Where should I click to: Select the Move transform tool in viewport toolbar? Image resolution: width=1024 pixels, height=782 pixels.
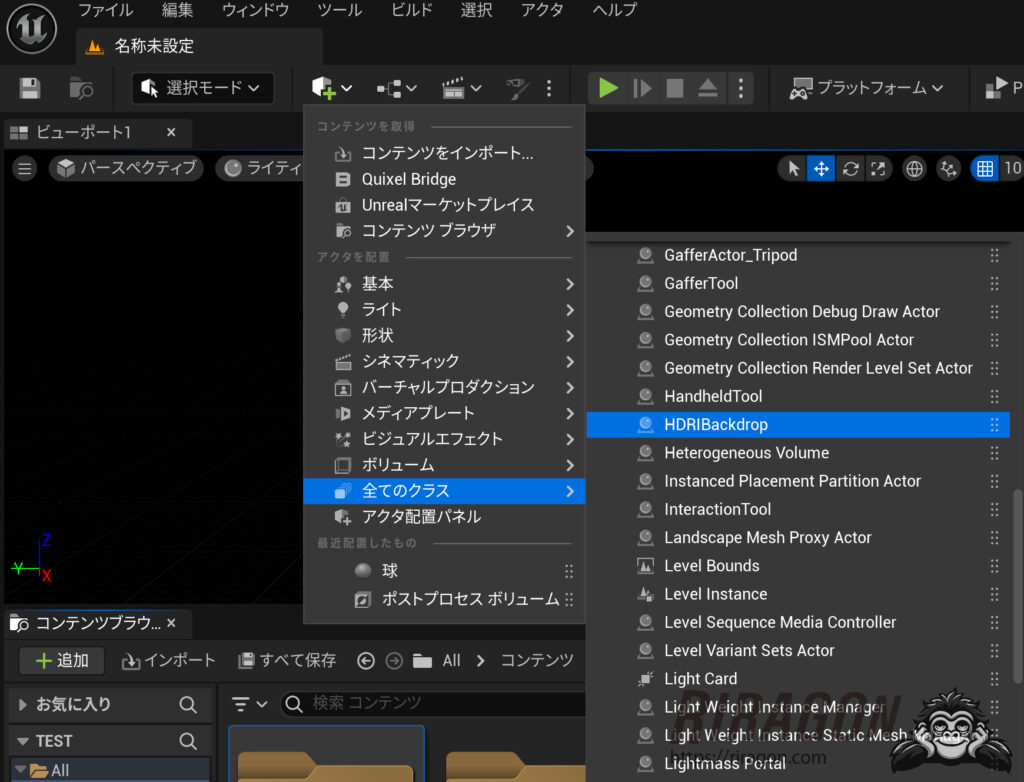(x=820, y=168)
